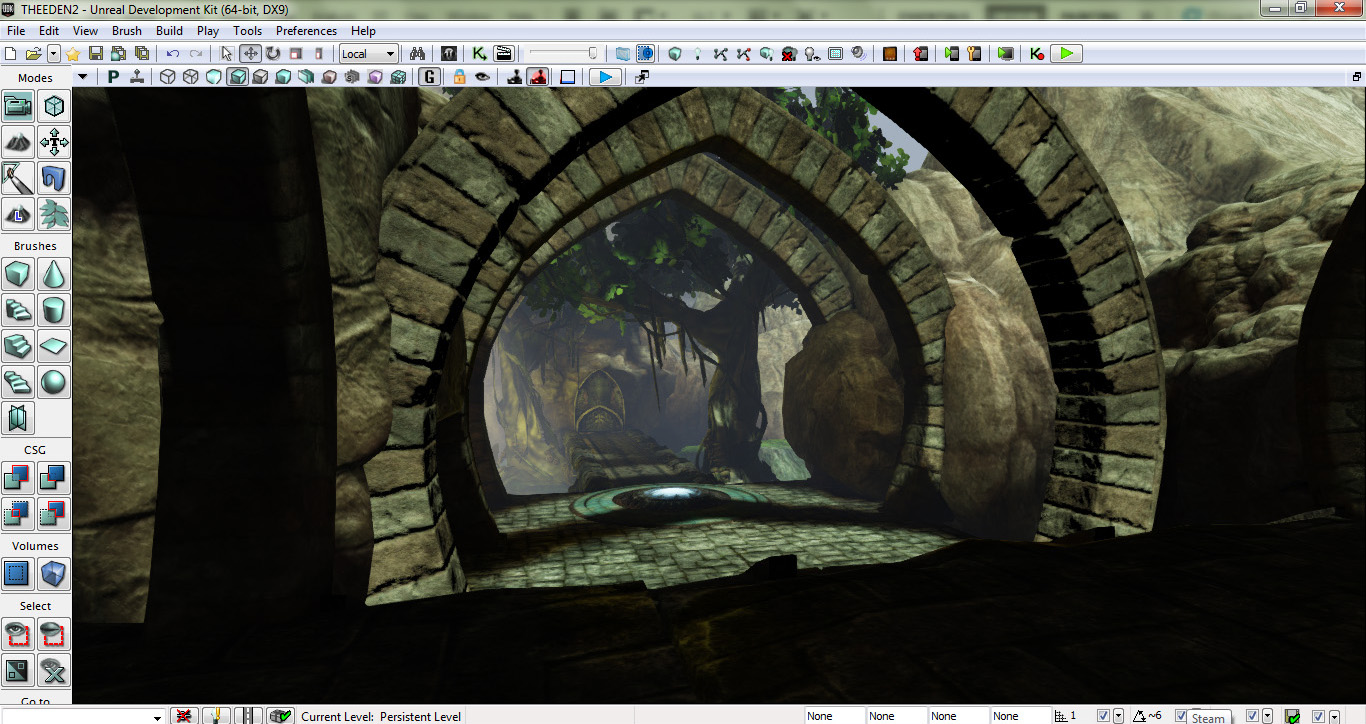Open Kismet with the green K icon
1366x724 pixels.
(x=480, y=54)
